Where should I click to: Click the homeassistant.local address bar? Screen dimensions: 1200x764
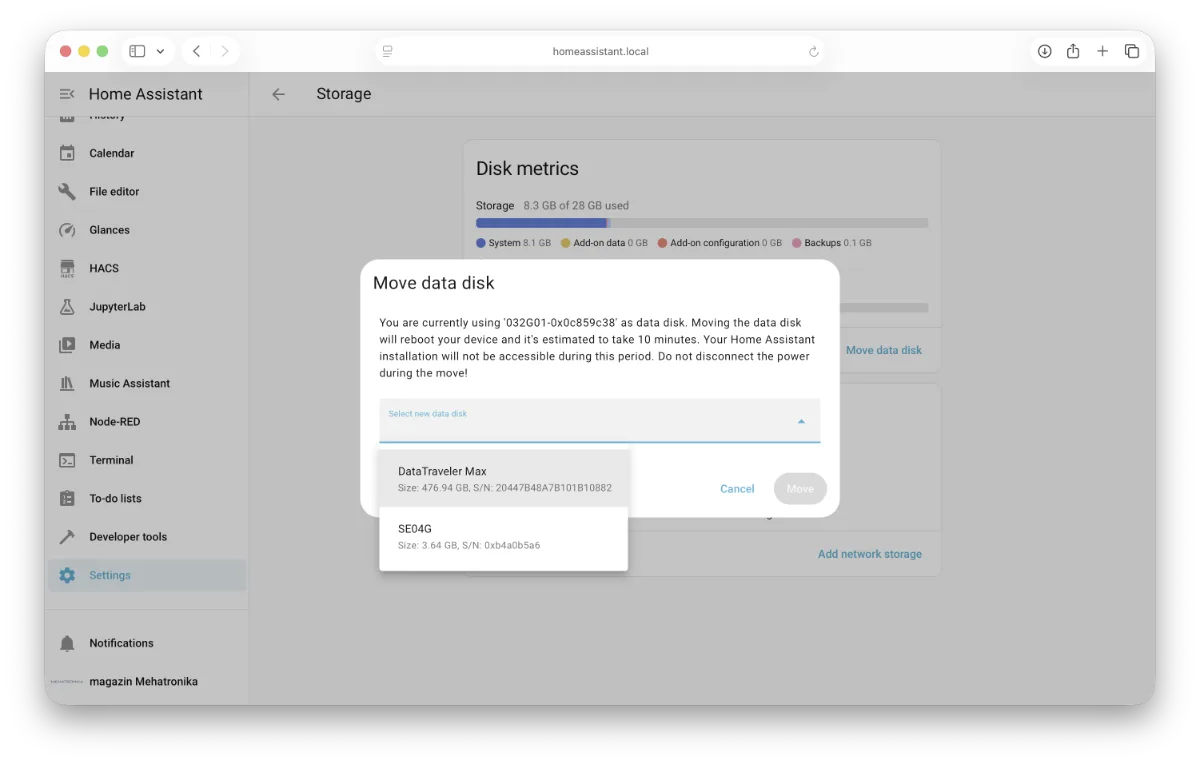click(x=600, y=51)
